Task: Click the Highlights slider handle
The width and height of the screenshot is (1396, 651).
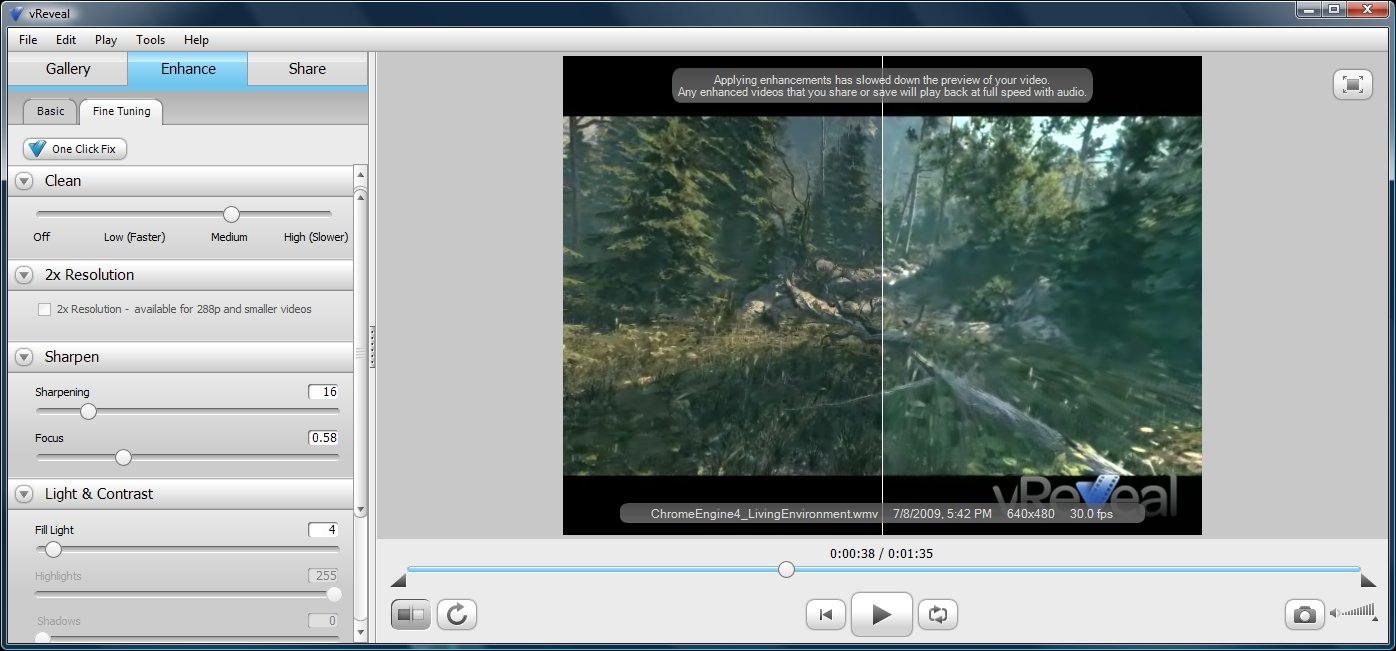Action: pyautogui.click(x=334, y=594)
